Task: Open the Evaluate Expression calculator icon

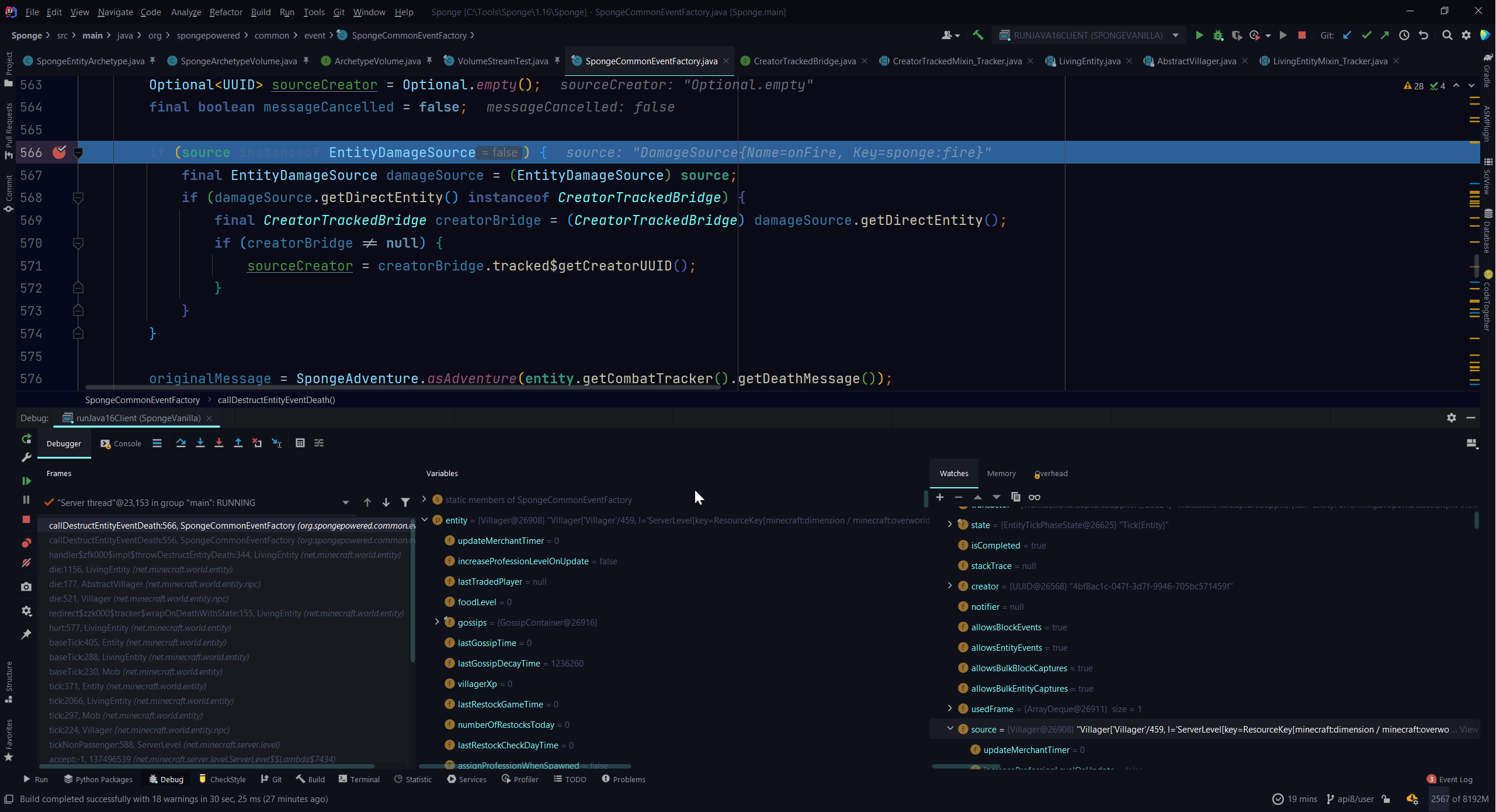Action: [x=300, y=443]
